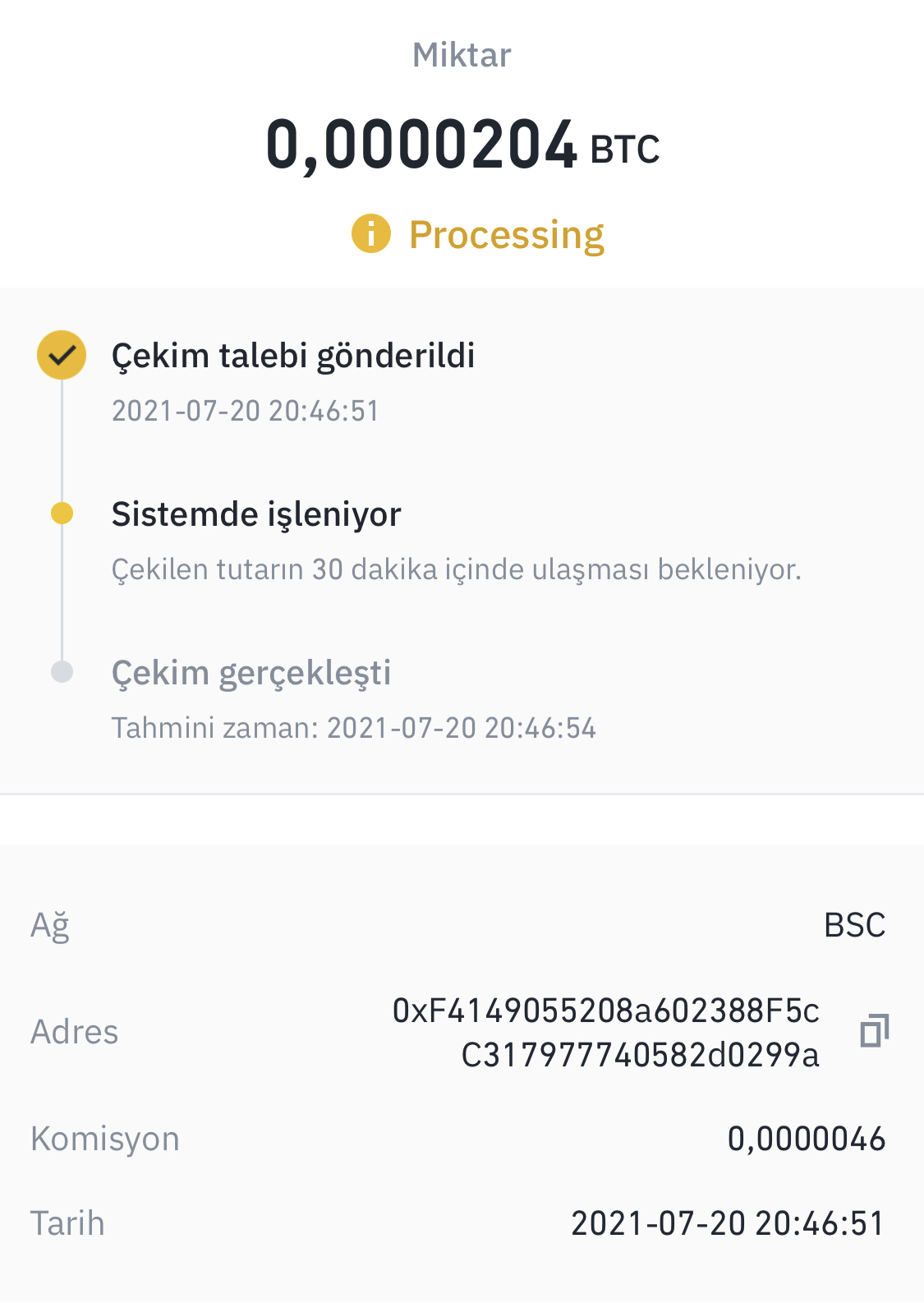The width and height of the screenshot is (924, 1303).
Task: Tap the Adres row label
Action: click(75, 1032)
